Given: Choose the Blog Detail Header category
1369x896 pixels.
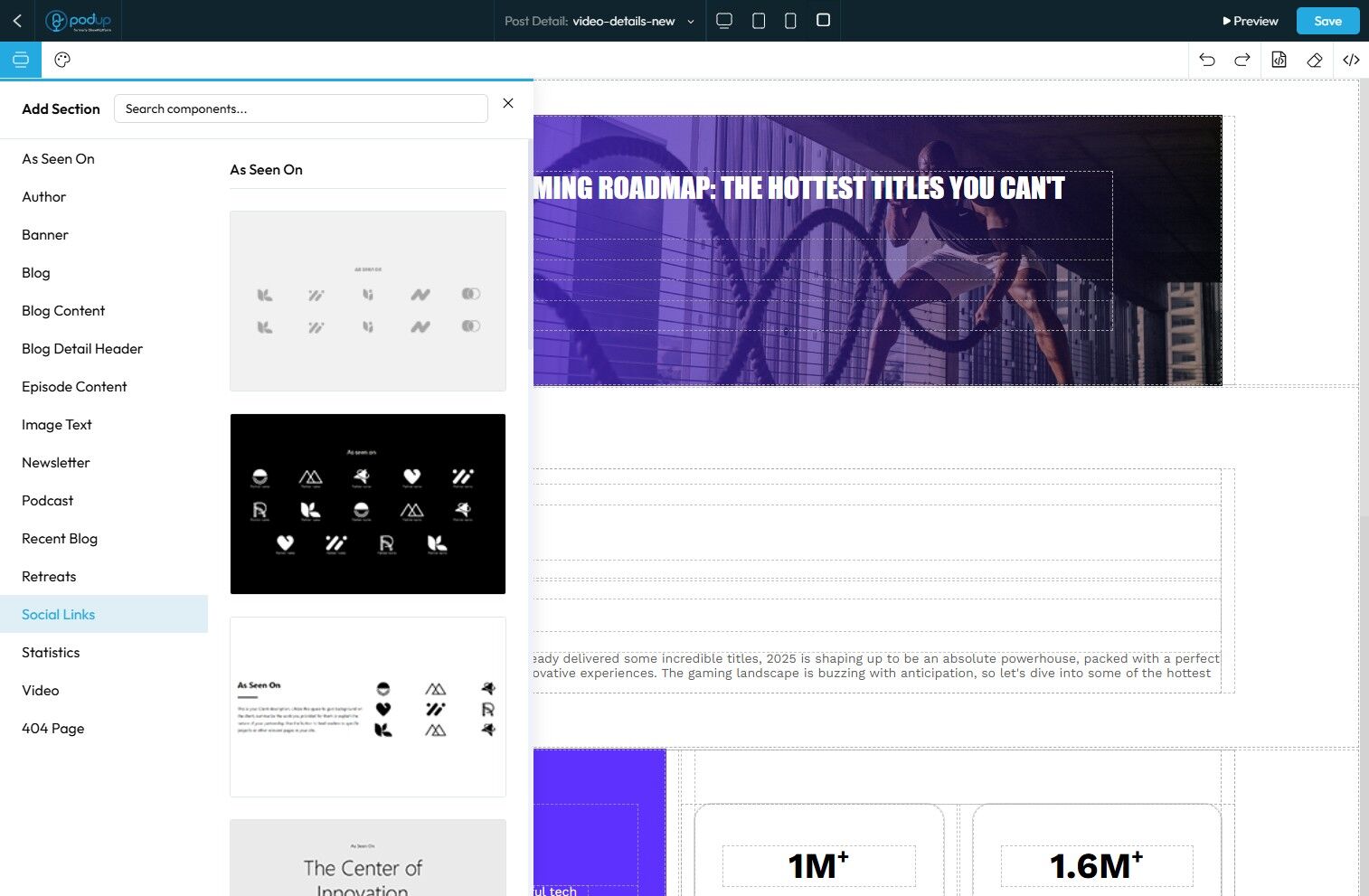Looking at the screenshot, I should pos(104,349).
